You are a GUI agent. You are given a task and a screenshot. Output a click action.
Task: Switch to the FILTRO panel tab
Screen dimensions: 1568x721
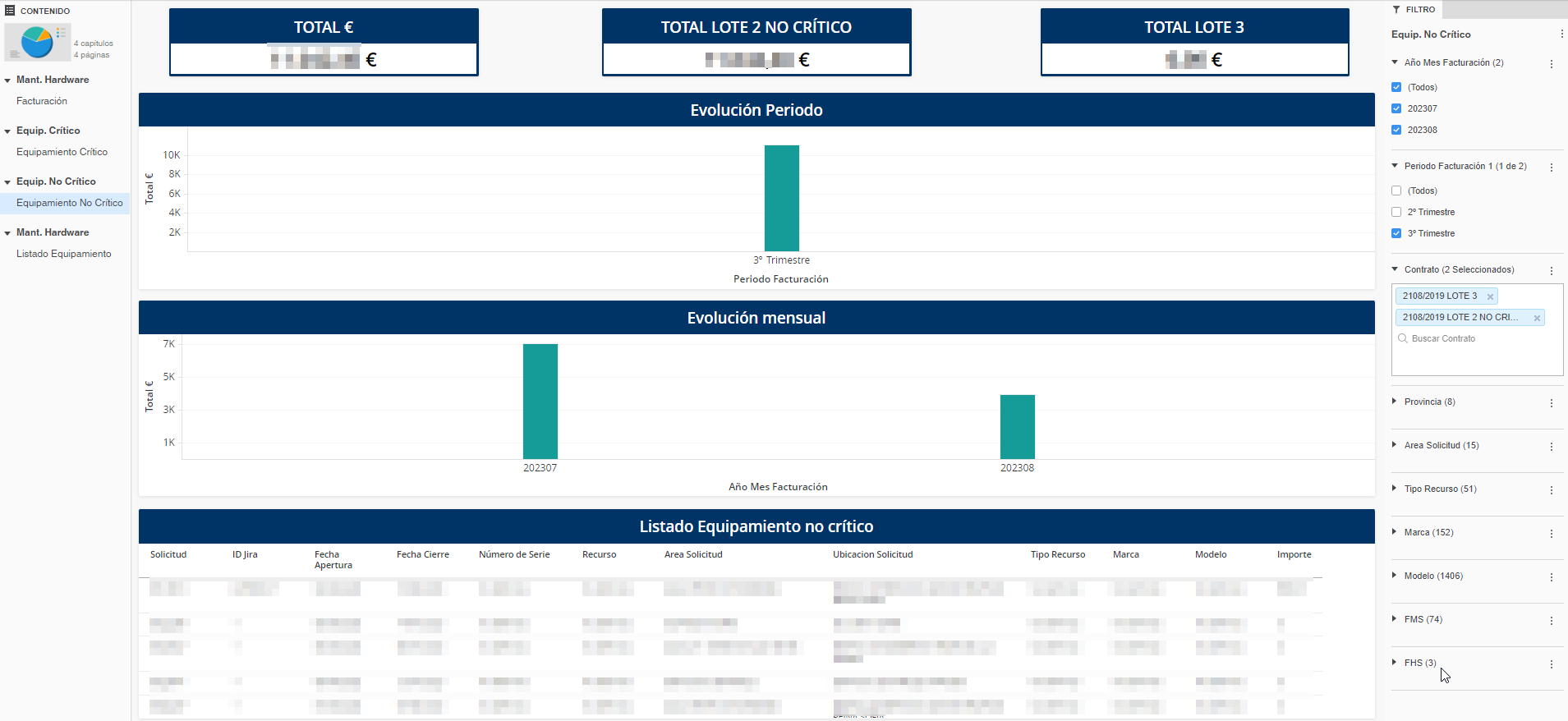(x=1414, y=10)
